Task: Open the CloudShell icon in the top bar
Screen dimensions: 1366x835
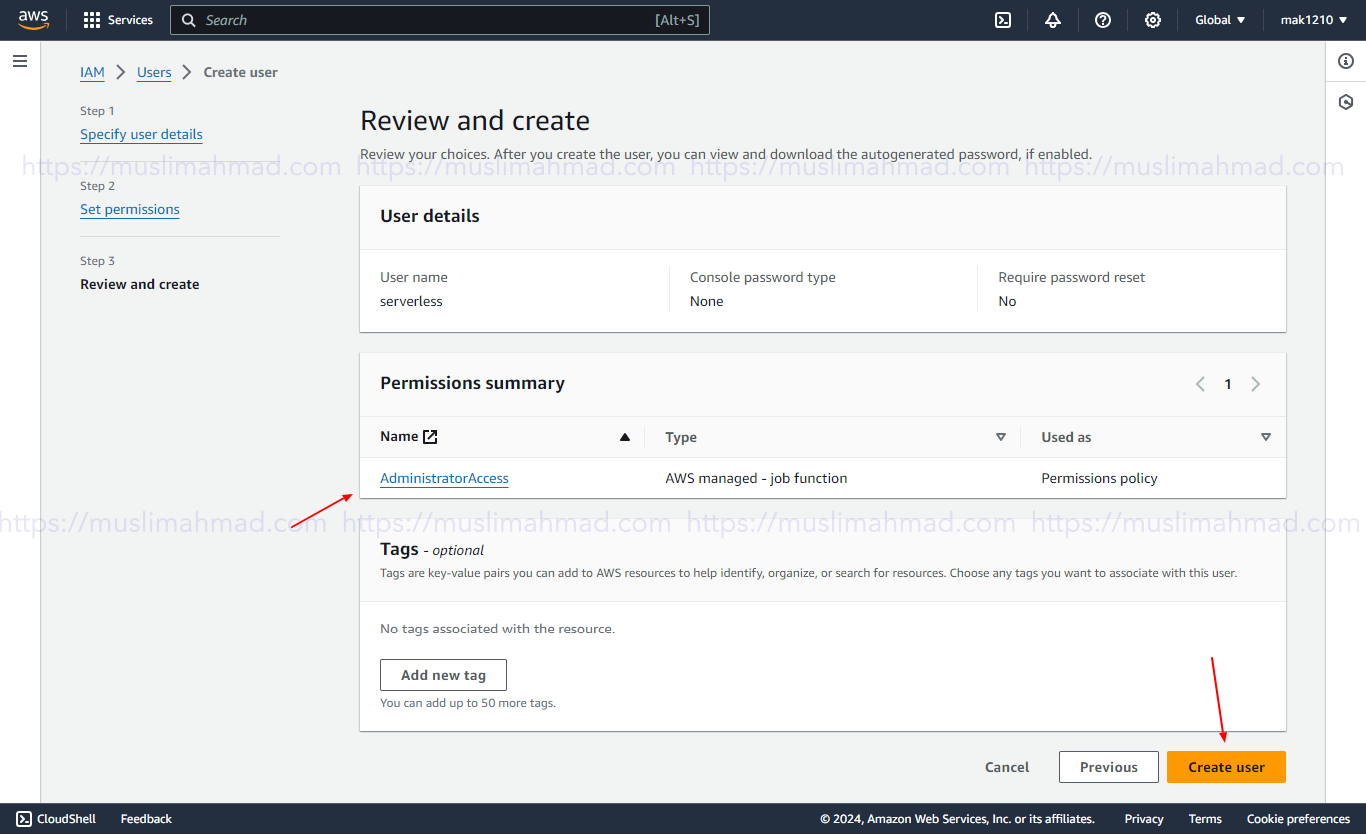Action: pyautogui.click(x=1003, y=20)
